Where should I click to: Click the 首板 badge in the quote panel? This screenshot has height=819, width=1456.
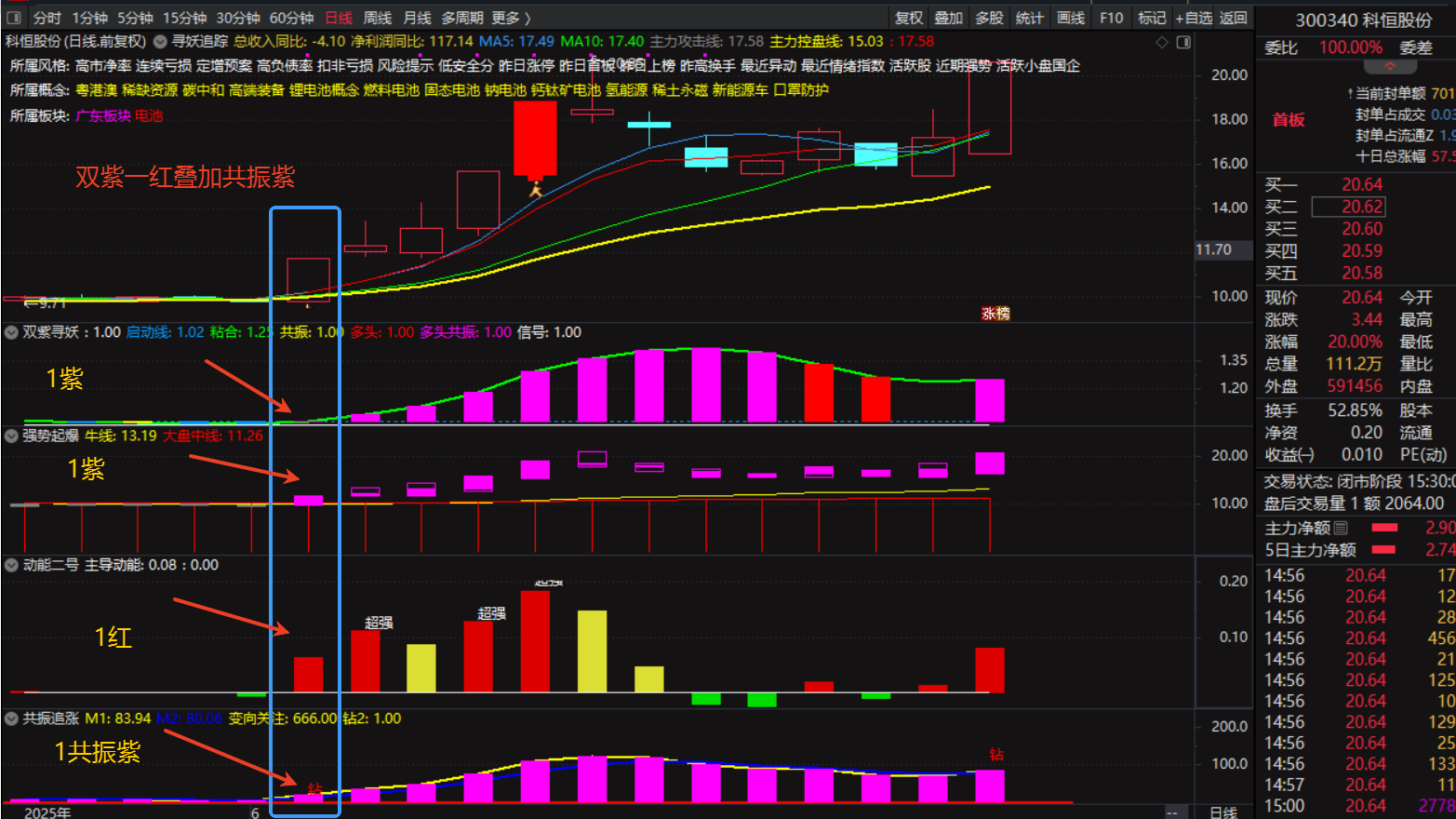click(x=1289, y=119)
